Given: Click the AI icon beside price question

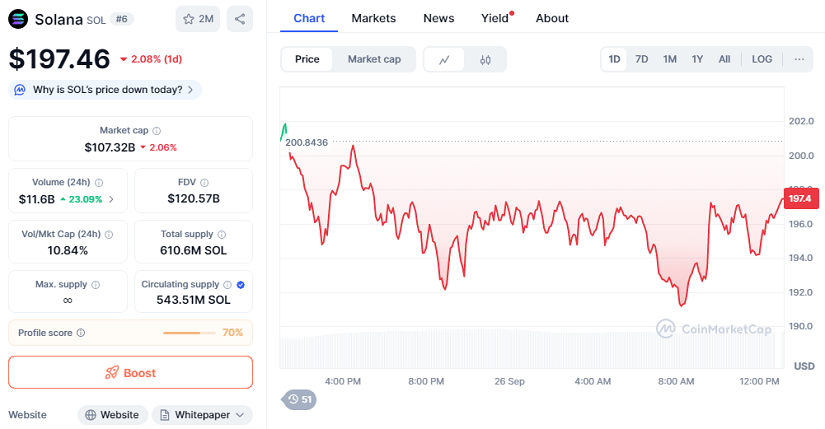Looking at the screenshot, I should click(20, 89).
